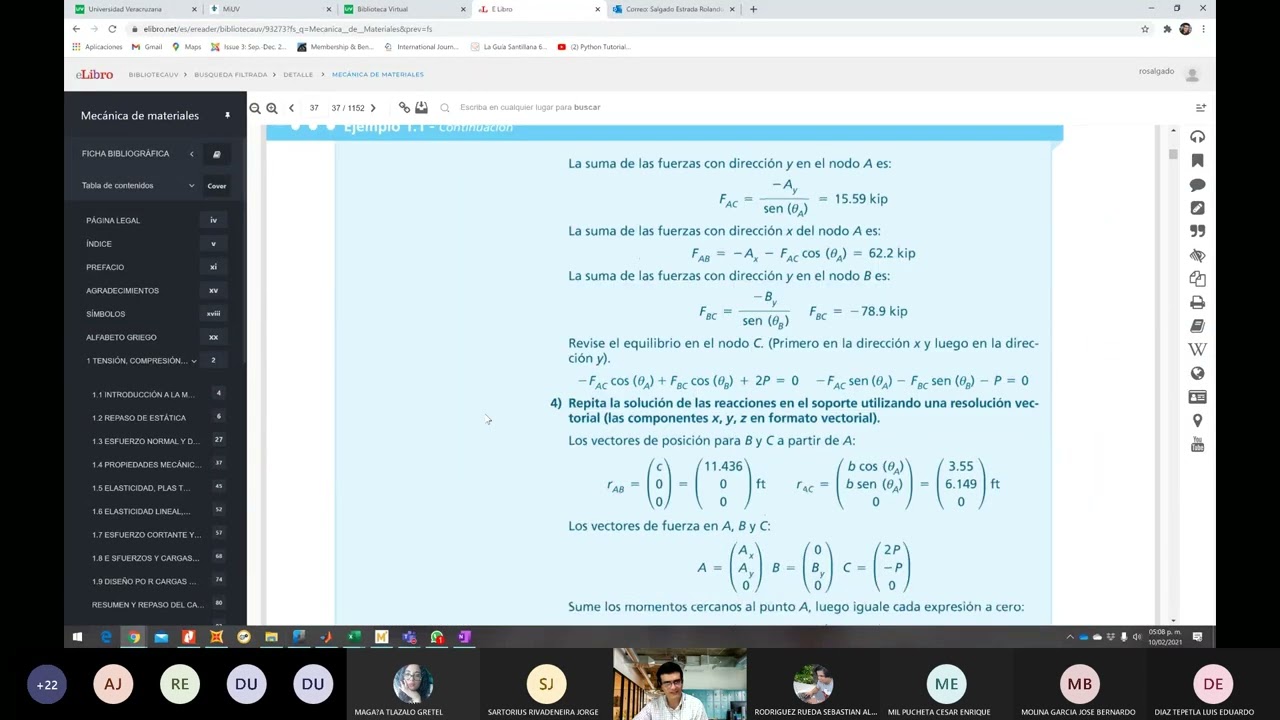Switch to Correo: Salgado Estrada tab
The height and width of the screenshot is (720, 1280).
pyautogui.click(x=674, y=9)
